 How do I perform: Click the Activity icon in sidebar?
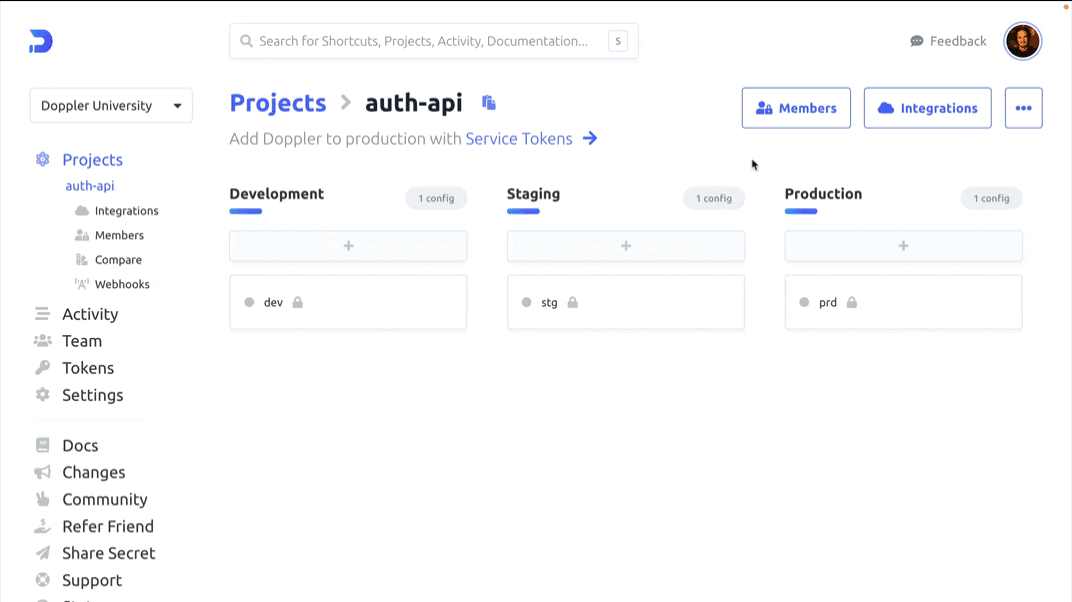point(41,313)
